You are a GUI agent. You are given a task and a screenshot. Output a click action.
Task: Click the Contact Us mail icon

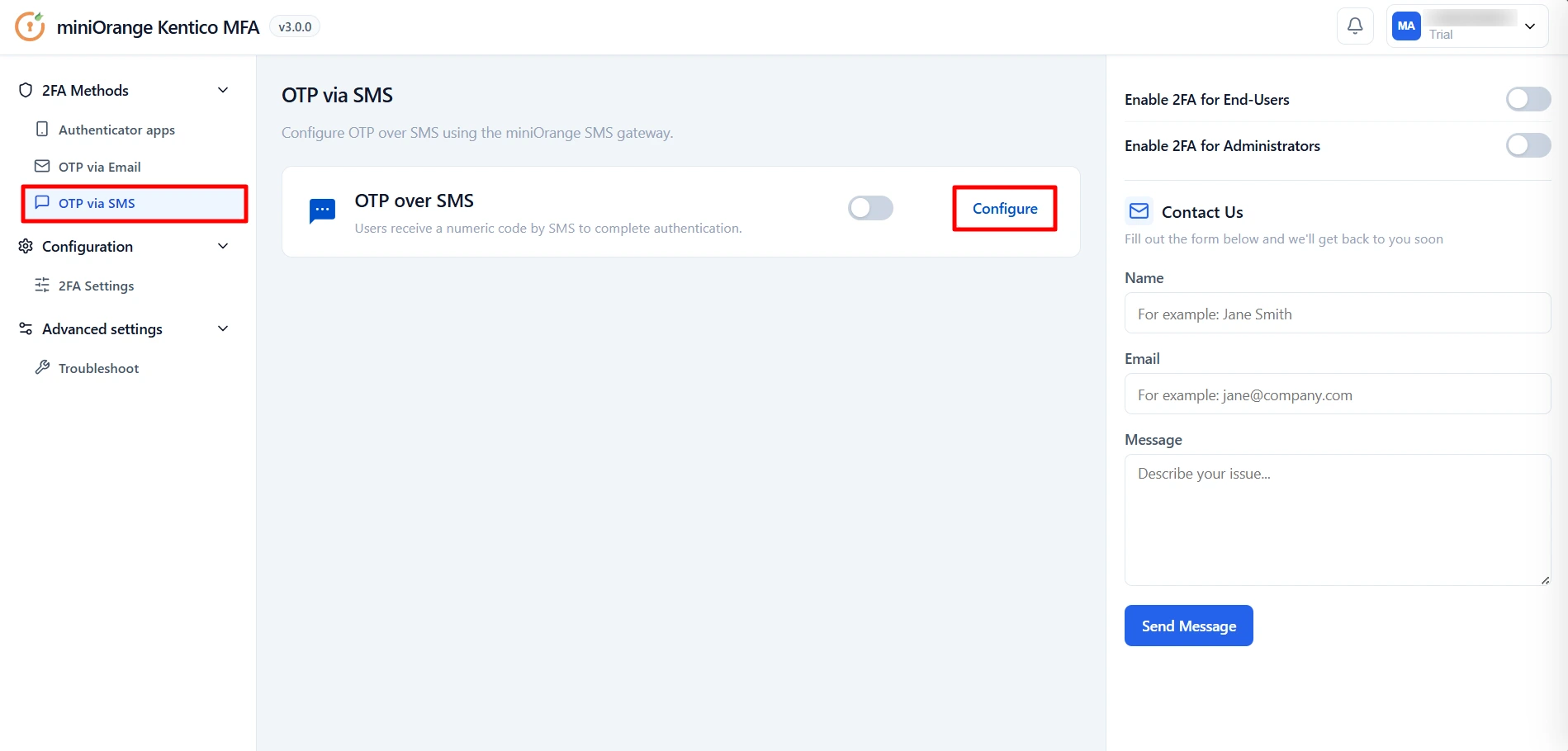tap(1139, 211)
